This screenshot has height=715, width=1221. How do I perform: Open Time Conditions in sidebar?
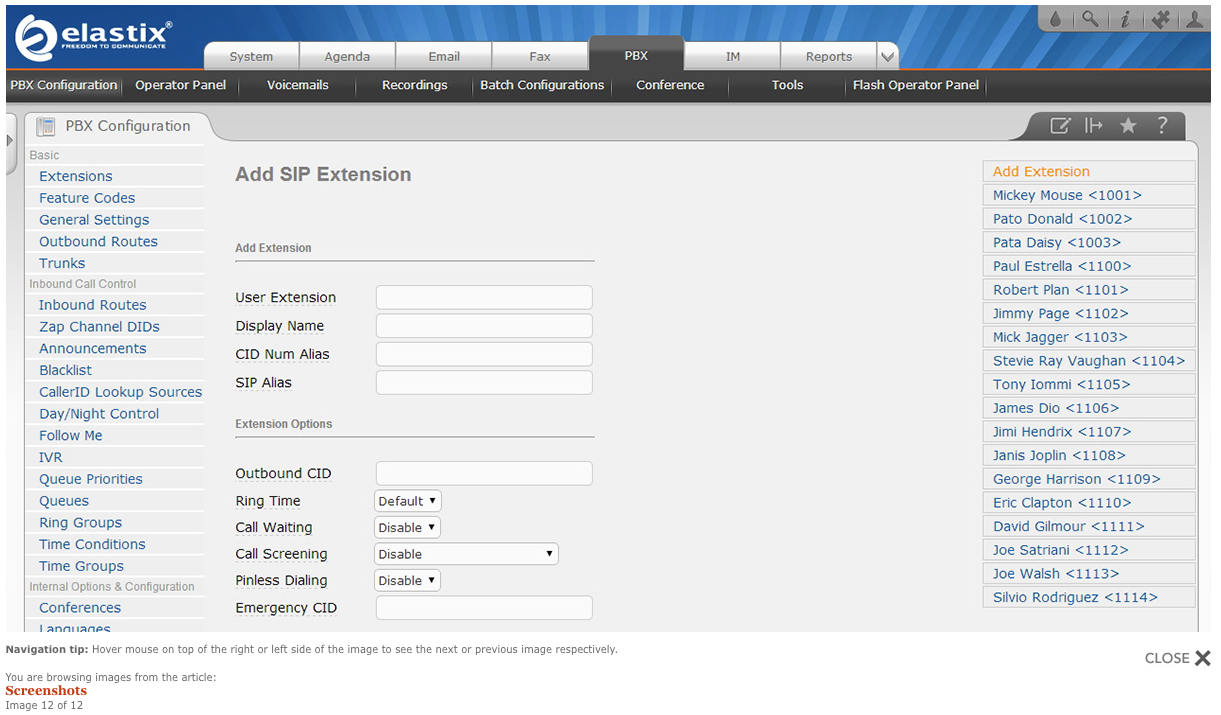pos(92,544)
